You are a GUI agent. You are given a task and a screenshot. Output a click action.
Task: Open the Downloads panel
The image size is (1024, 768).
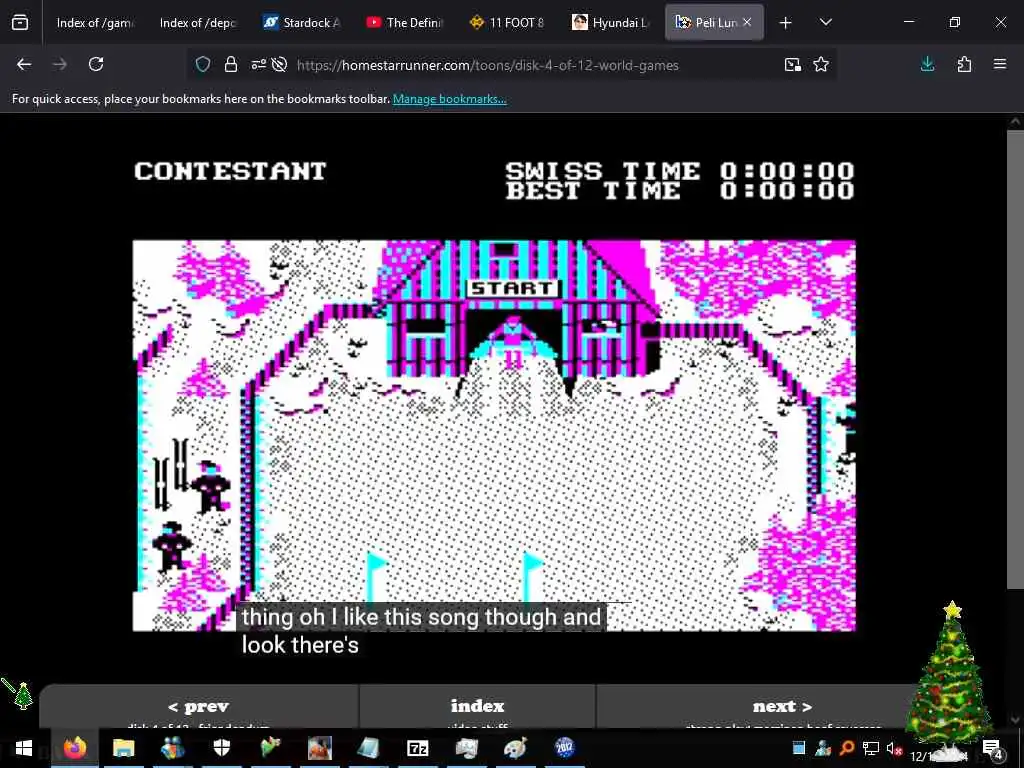[x=927, y=64]
